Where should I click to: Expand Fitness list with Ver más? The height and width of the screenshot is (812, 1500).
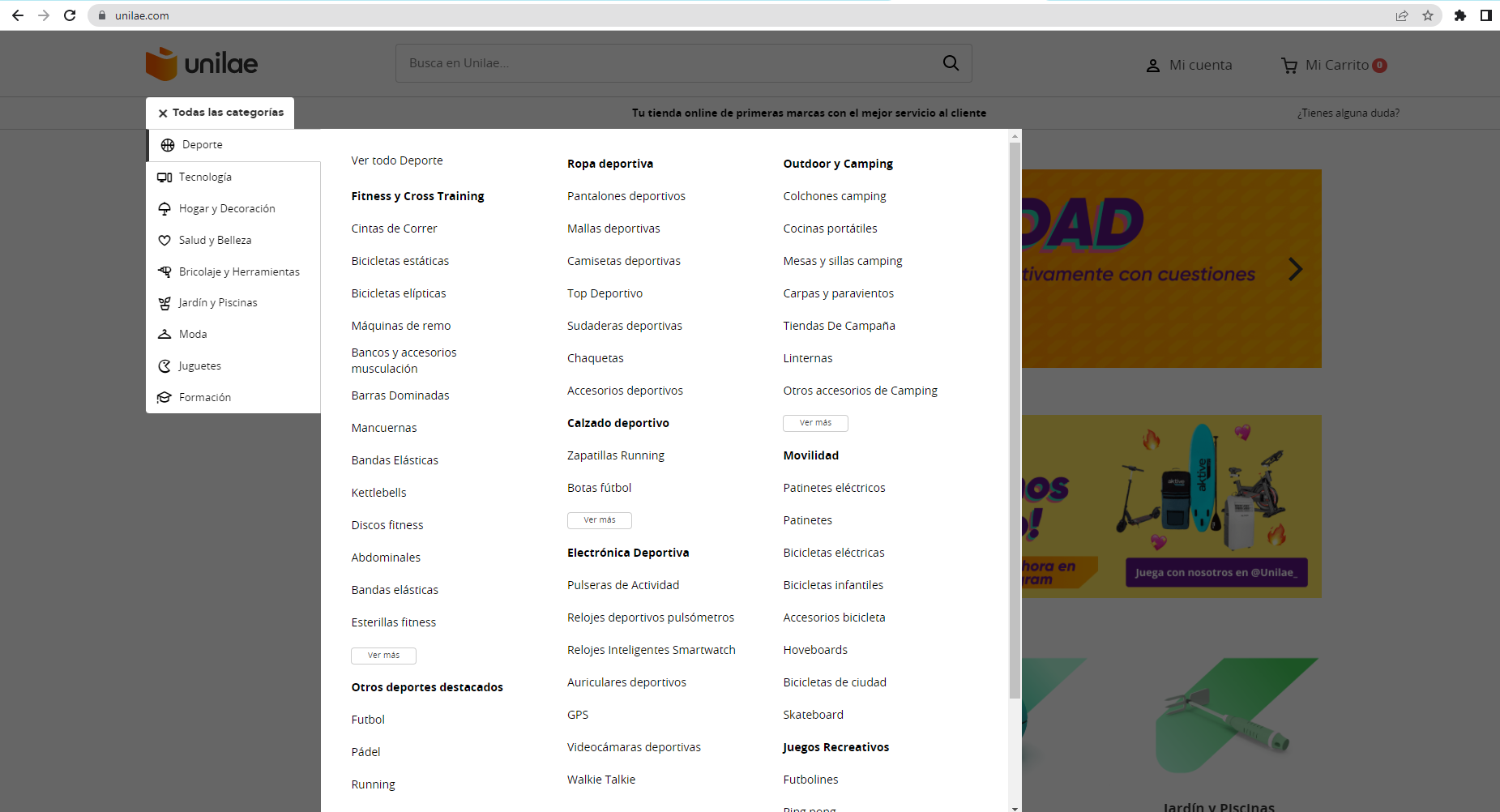(383, 656)
